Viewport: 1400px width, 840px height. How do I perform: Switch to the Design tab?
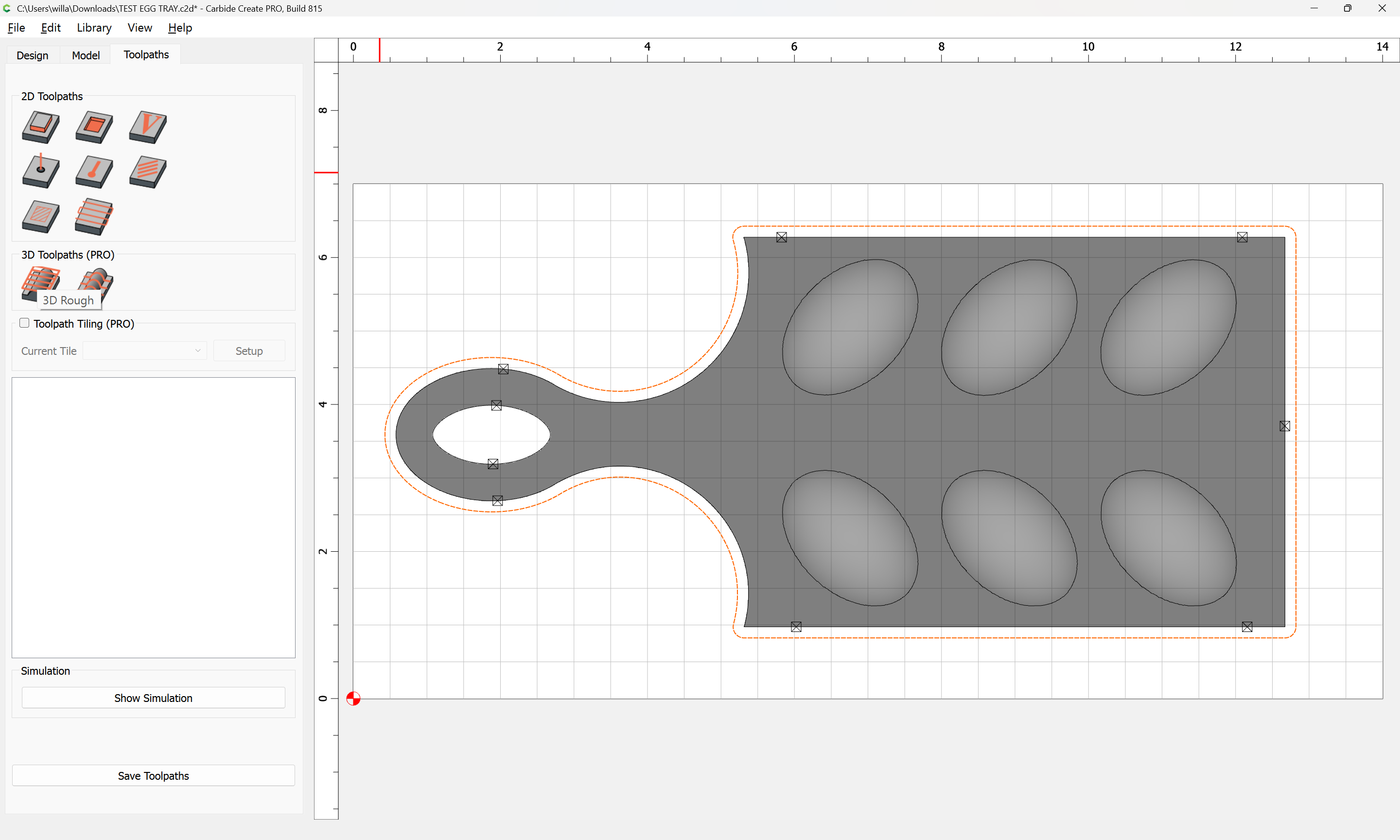[32, 55]
